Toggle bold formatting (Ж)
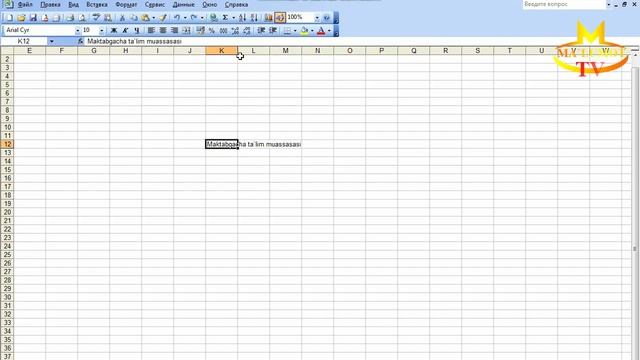 coord(113,30)
